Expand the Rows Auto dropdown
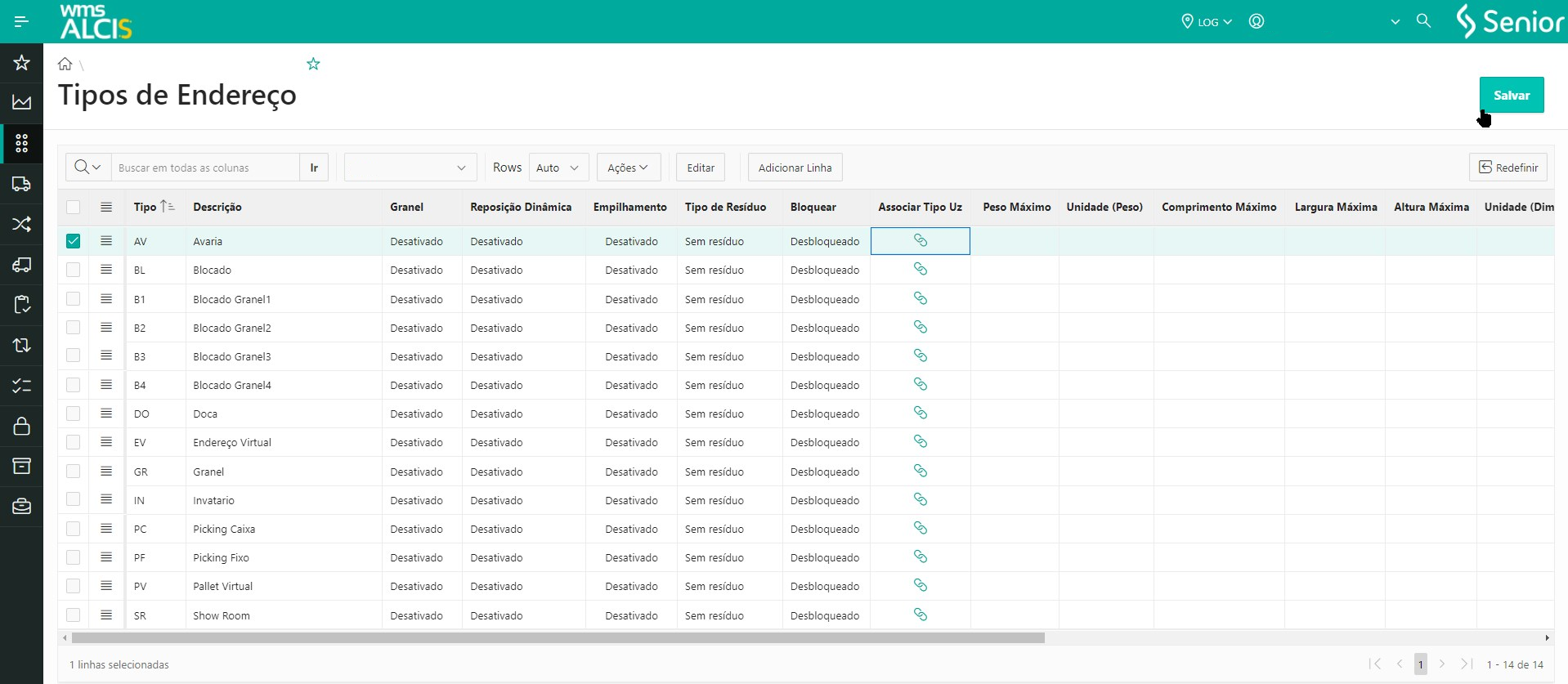Viewport: 1568px width, 684px height. [558, 168]
